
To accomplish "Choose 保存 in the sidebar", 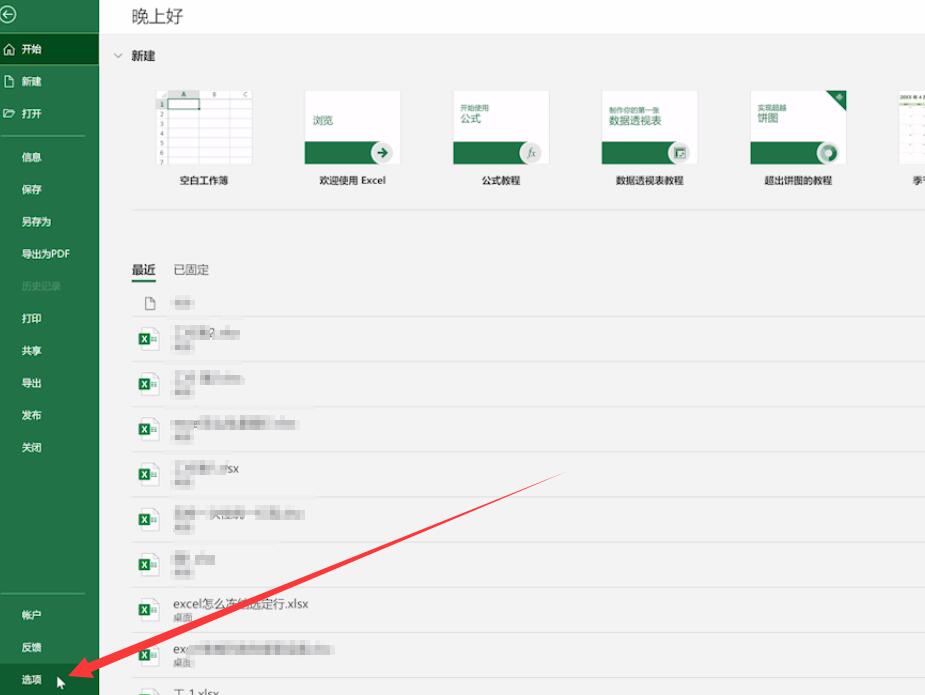I will (x=31, y=189).
